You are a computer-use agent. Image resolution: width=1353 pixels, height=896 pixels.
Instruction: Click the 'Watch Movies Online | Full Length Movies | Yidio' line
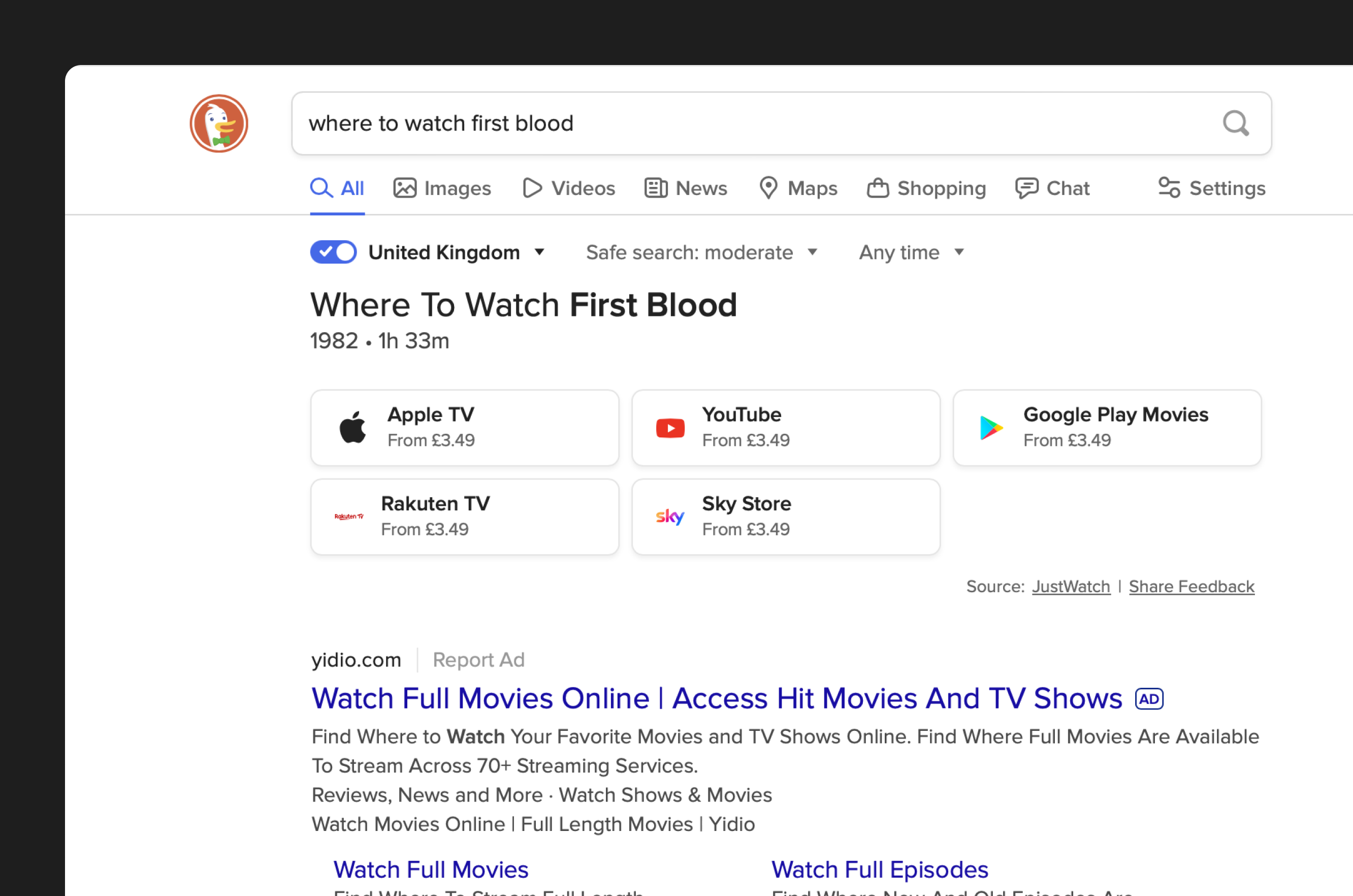coord(533,824)
